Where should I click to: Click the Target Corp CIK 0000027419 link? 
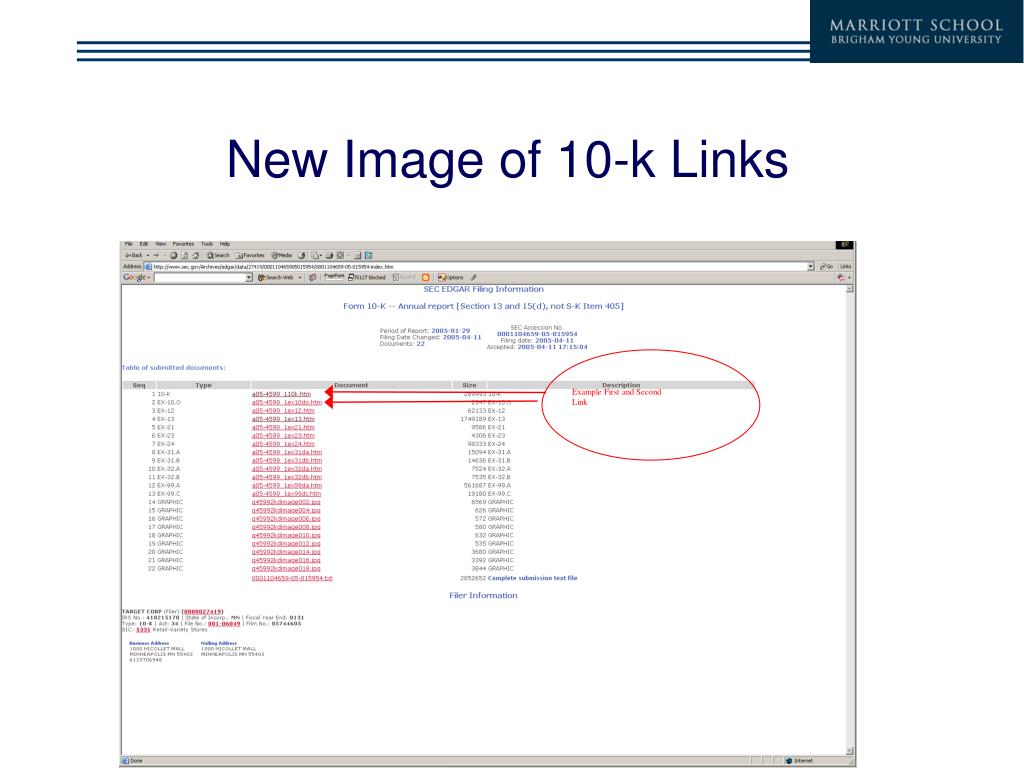coord(202,612)
